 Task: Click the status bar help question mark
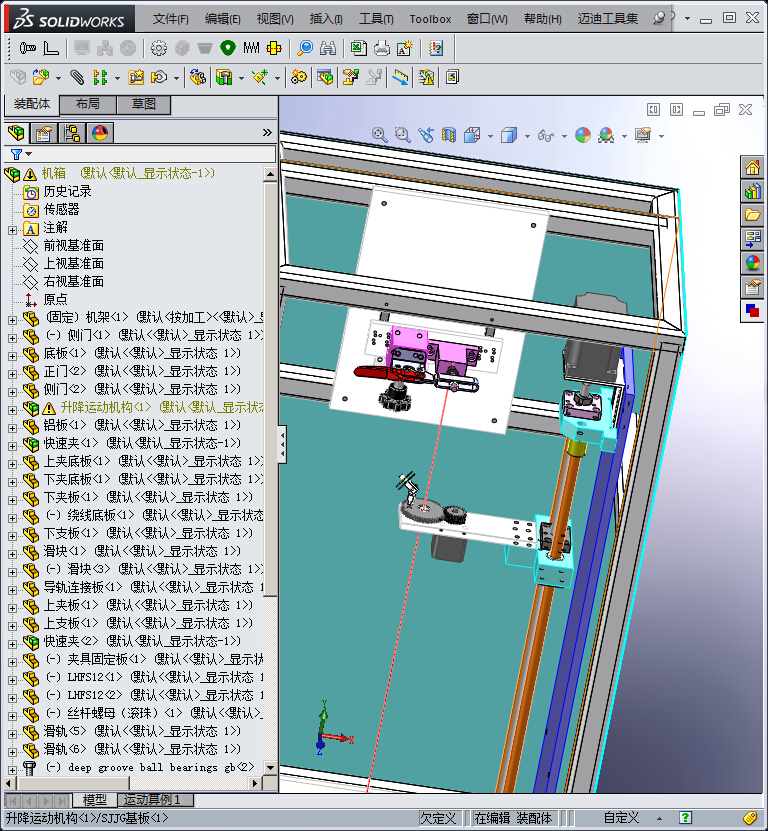(x=685, y=818)
